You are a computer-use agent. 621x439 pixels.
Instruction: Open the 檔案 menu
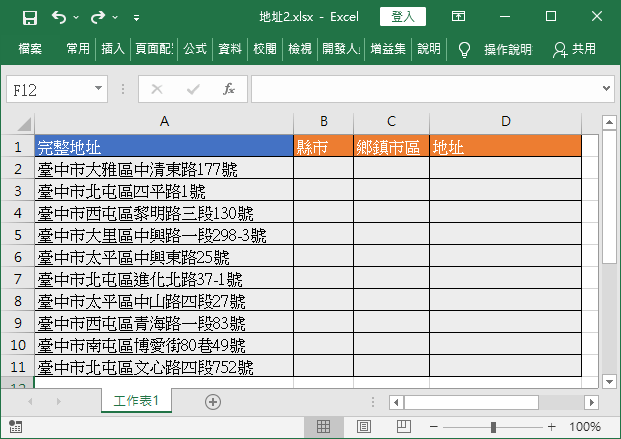(x=30, y=49)
